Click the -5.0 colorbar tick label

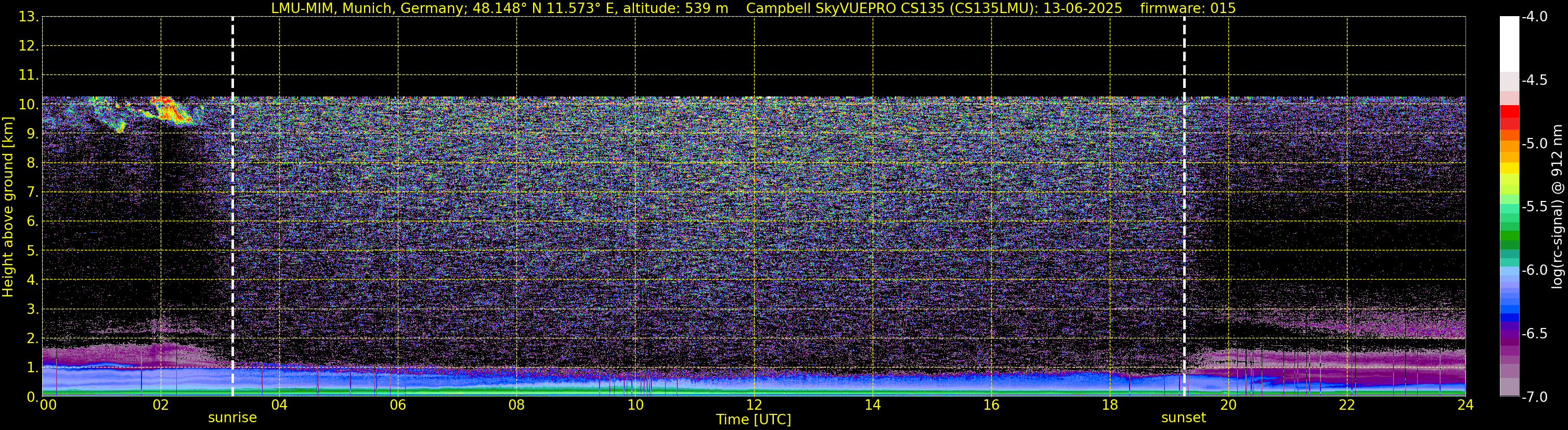[1534, 144]
